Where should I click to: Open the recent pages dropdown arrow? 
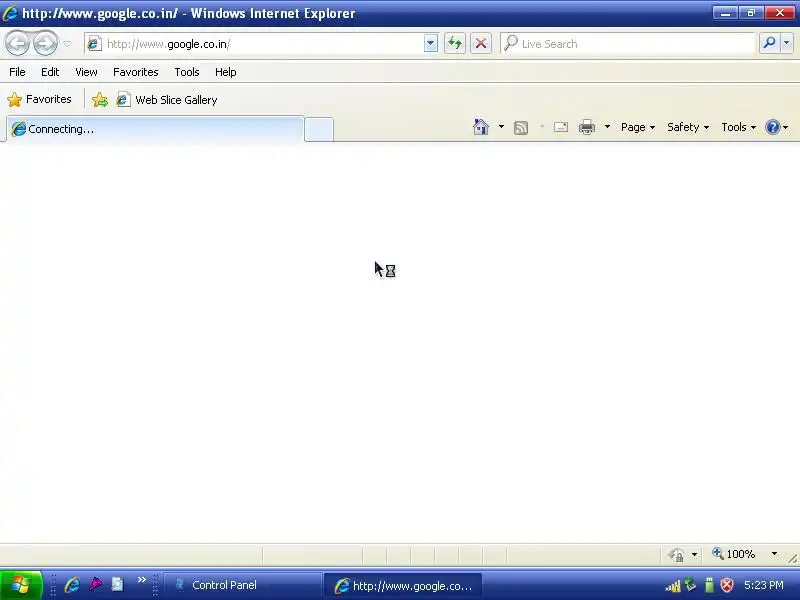point(67,44)
